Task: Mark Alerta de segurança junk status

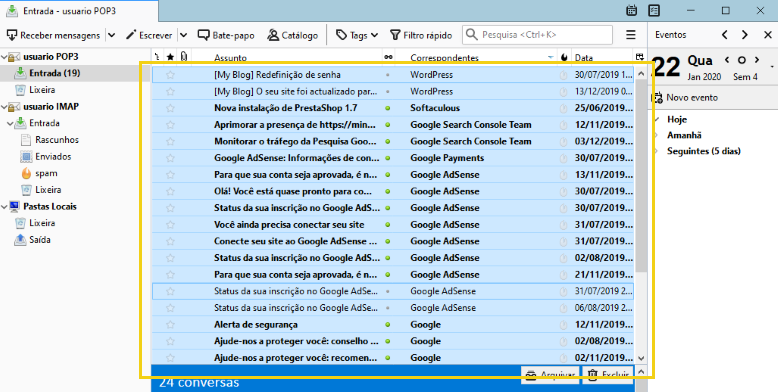Action: pos(563,325)
